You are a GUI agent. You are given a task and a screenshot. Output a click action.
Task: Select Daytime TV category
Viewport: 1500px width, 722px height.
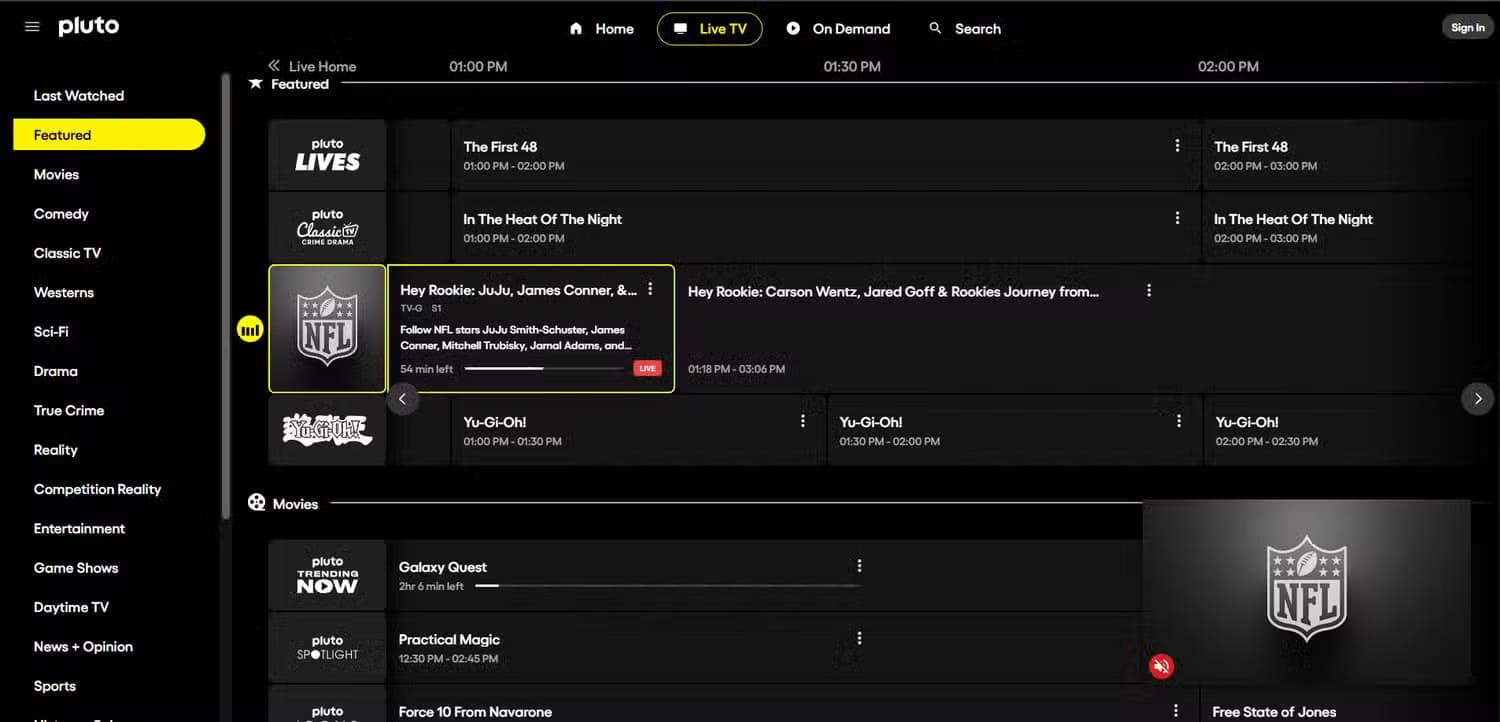(71, 607)
